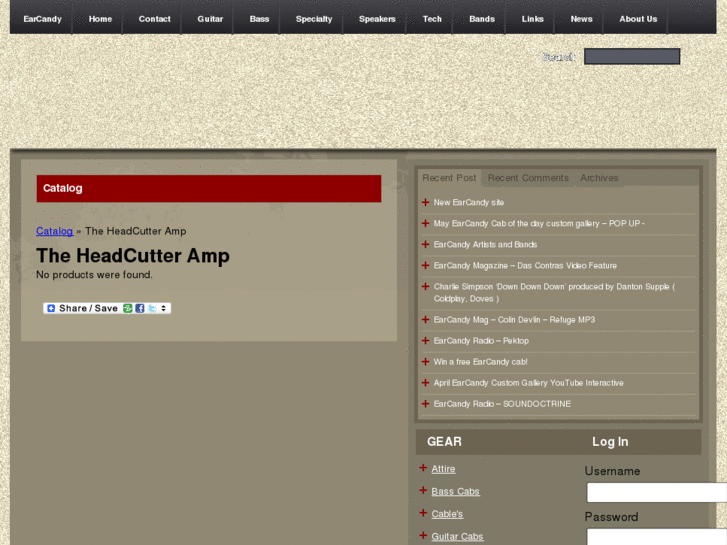The height and width of the screenshot is (545, 727).
Task: Open the Cable's gear category
Action: point(447,514)
